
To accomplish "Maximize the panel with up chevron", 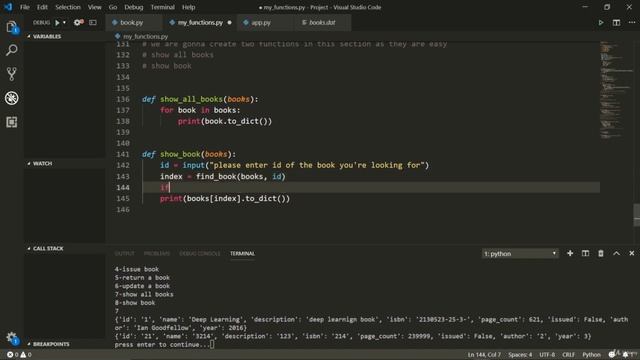I will [x=616, y=253].
